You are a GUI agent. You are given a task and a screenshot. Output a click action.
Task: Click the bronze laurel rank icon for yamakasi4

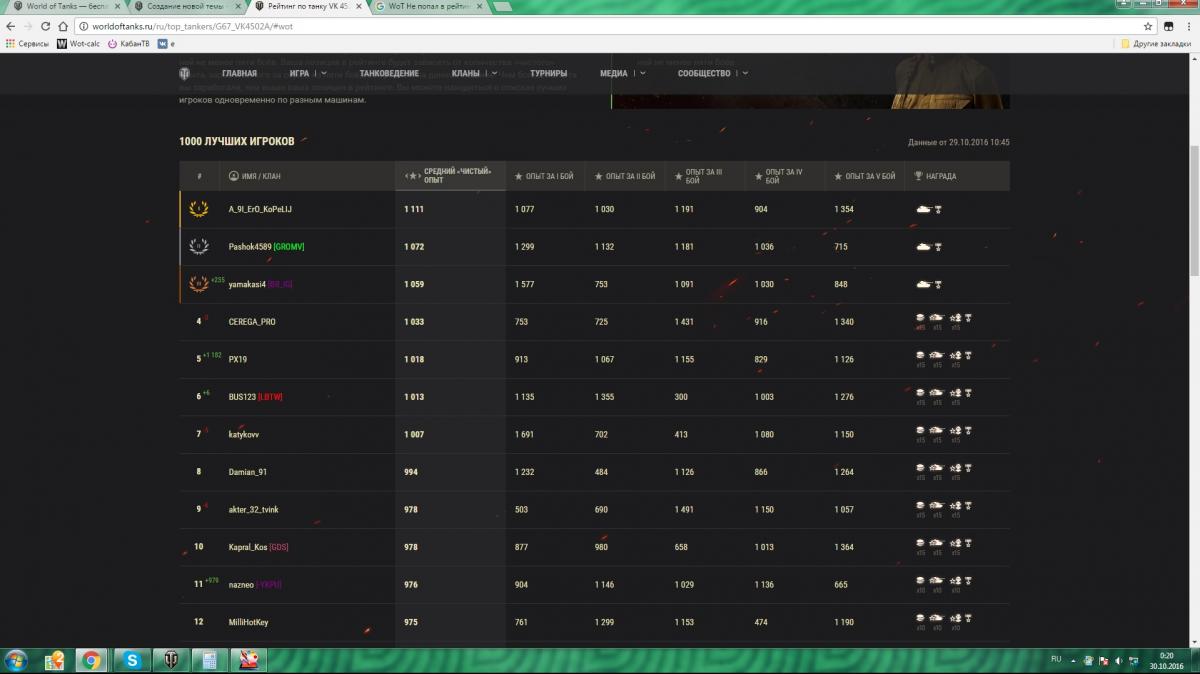point(199,284)
